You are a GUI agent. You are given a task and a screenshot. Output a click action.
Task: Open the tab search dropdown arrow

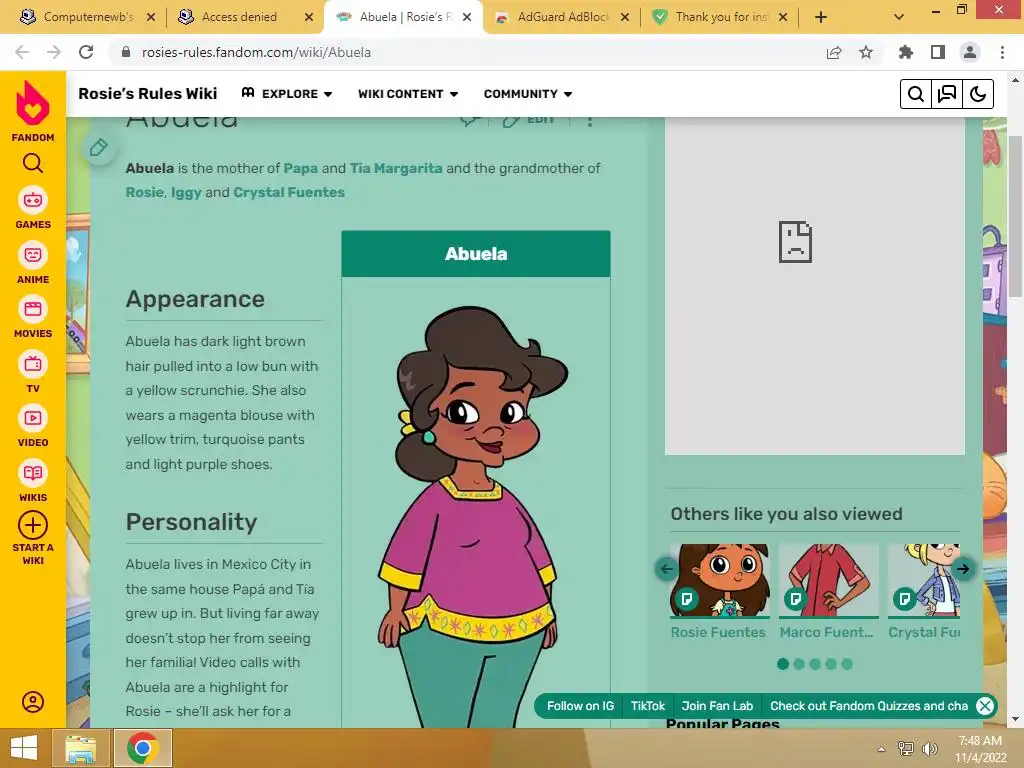pyautogui.click(x=899, y=17)
